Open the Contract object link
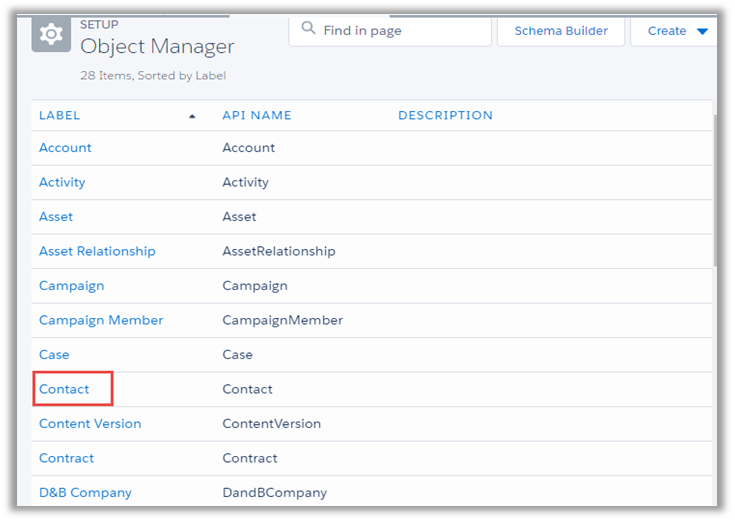Image resolution: width=735 pixels, height=521 pixels. pyautogui.click(x=66, y=458)
